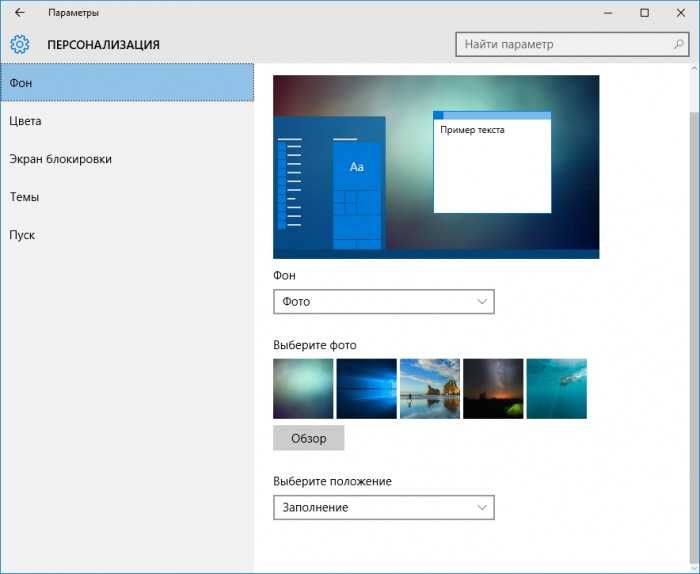Image resolution: width=700 pixels, height=574 pixels.
Task: Click the chevron arrow in the Фото combo box
Action: click(x=482, y=302)
